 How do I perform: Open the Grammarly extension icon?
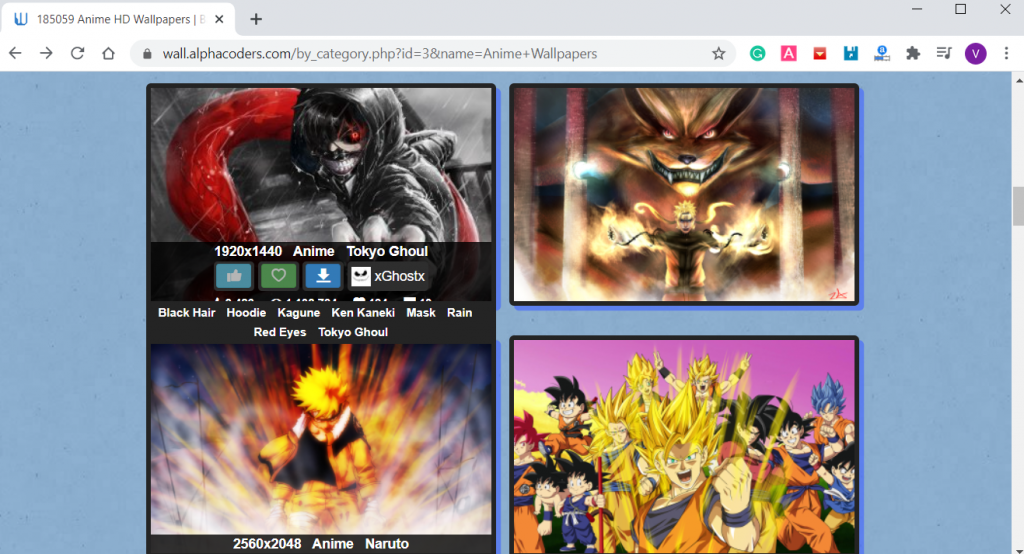pos(758,54)
